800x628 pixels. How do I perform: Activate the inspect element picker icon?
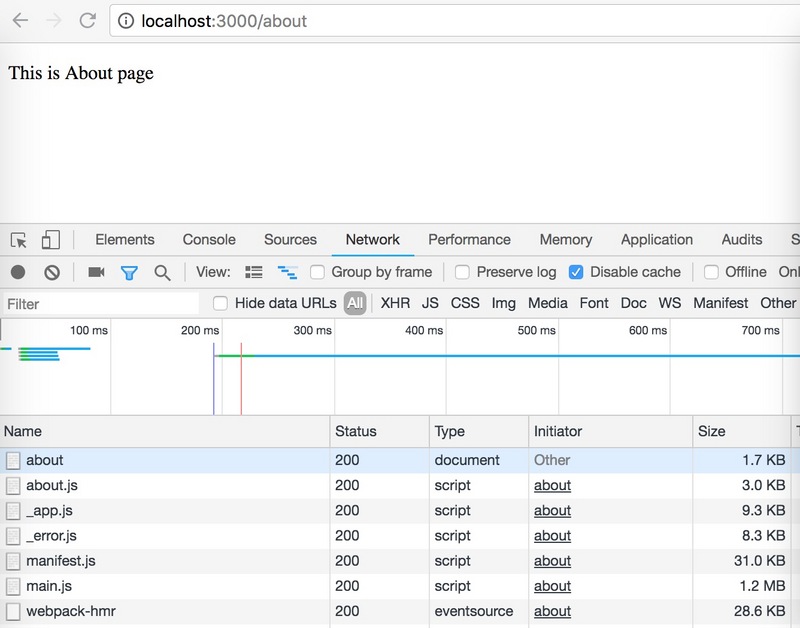[x=19, y=240]
